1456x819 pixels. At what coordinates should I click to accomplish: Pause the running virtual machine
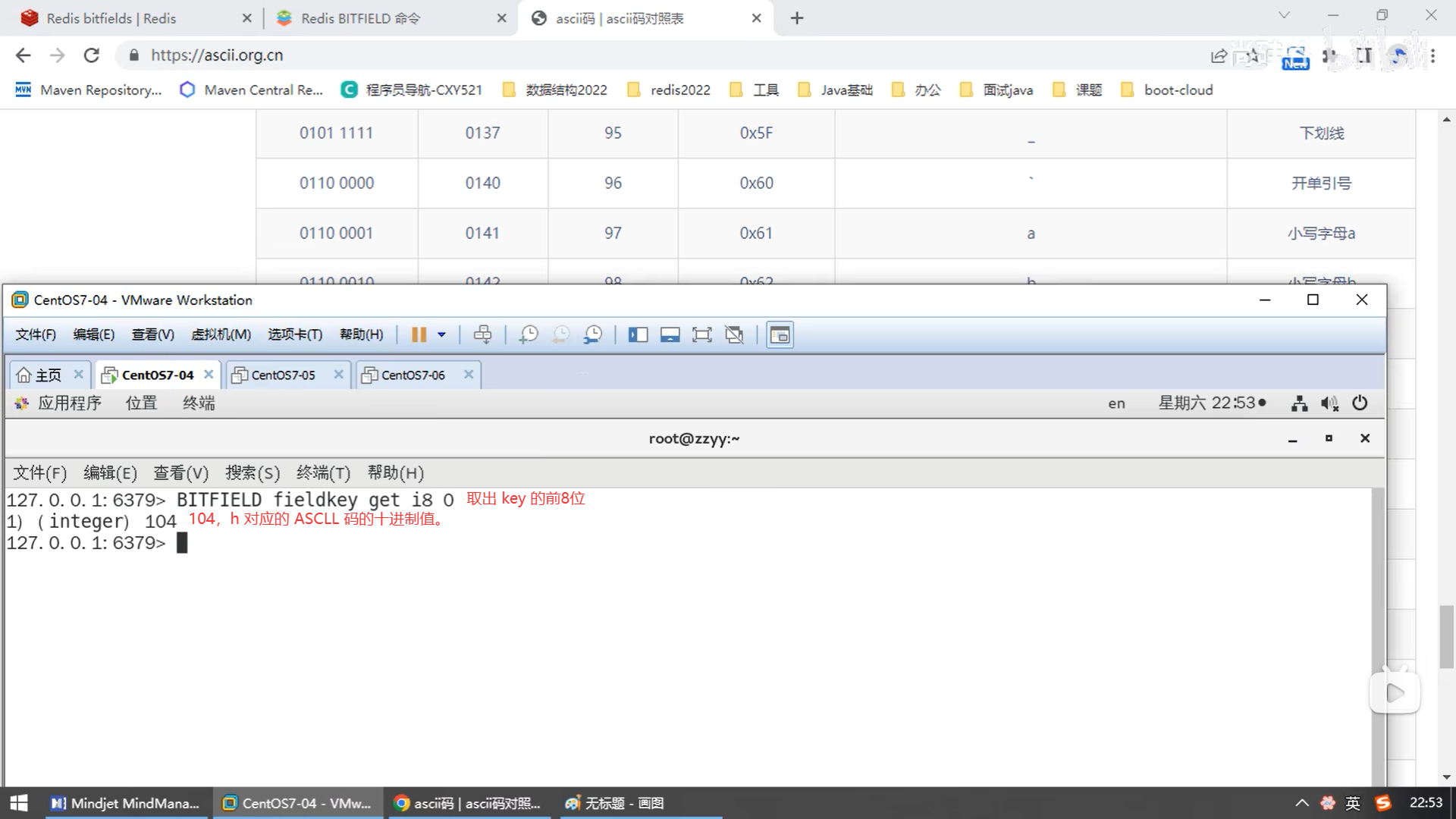[419, 334]
